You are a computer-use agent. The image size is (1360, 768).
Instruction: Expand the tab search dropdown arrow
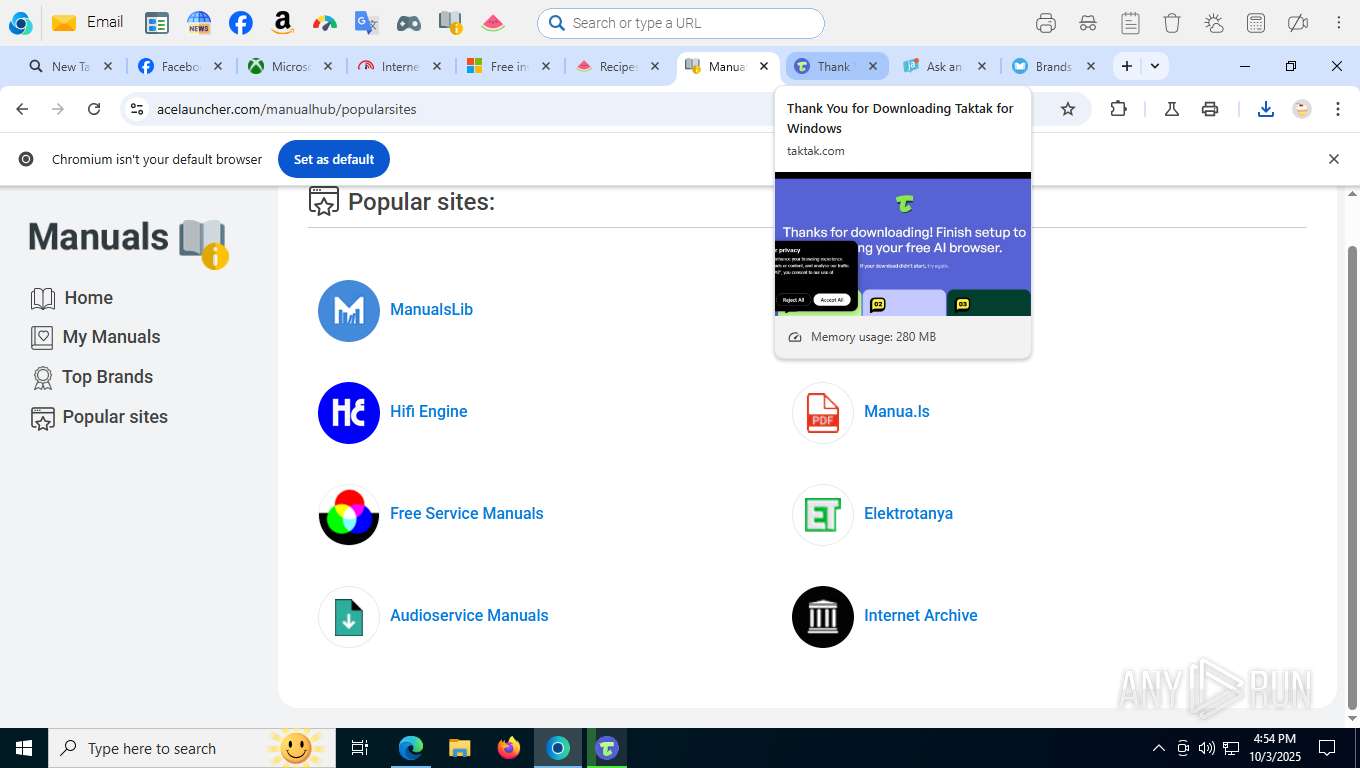click(1155, 66)
